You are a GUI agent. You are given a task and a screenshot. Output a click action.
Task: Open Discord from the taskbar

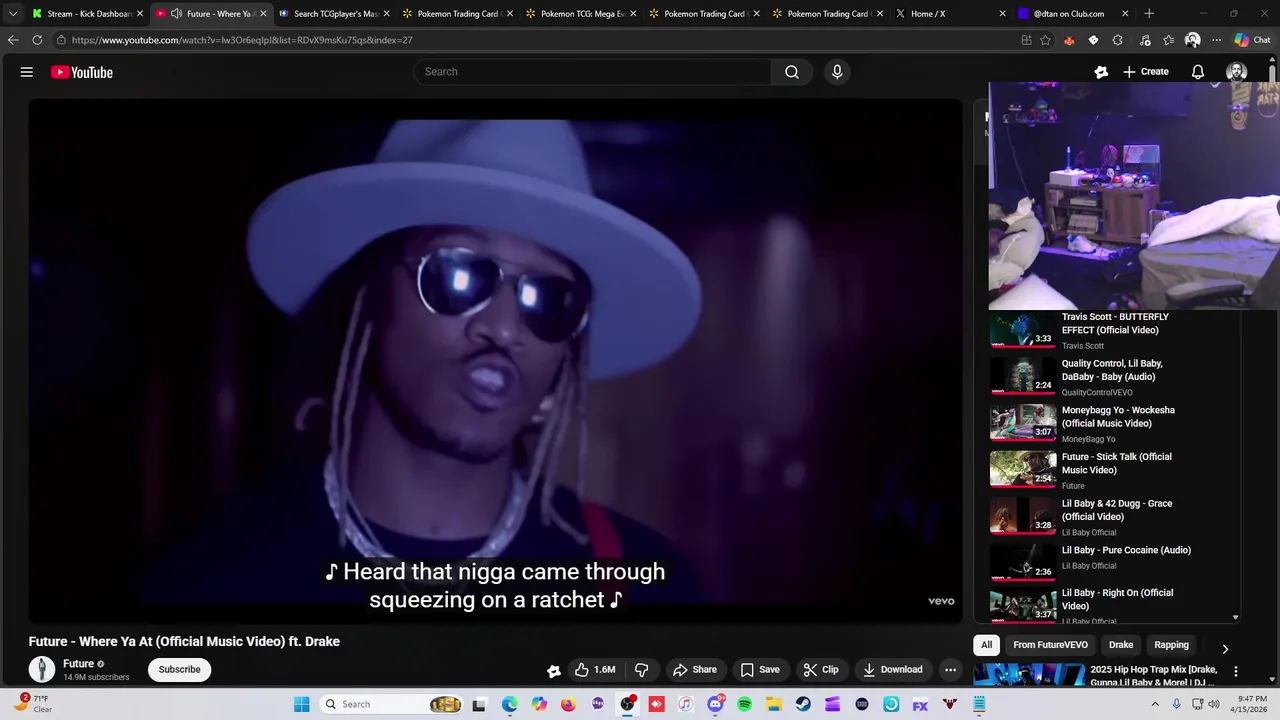click(715, 704)
